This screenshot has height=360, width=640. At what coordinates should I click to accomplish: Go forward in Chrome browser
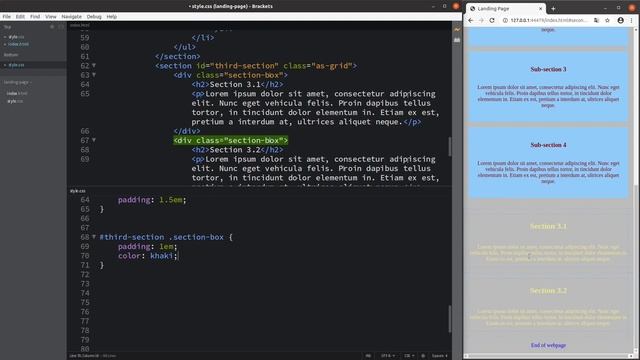(481, 20)
